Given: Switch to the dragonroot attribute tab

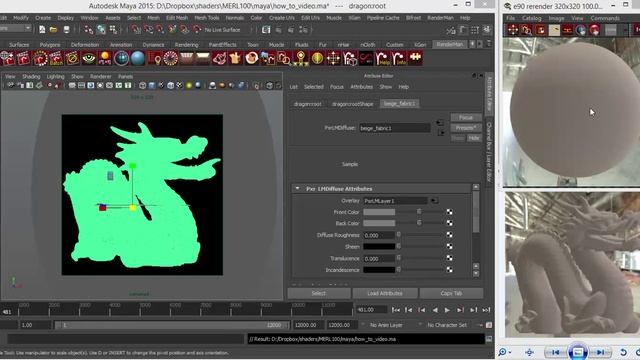Looking at the screenshot, I should [307, 104].
